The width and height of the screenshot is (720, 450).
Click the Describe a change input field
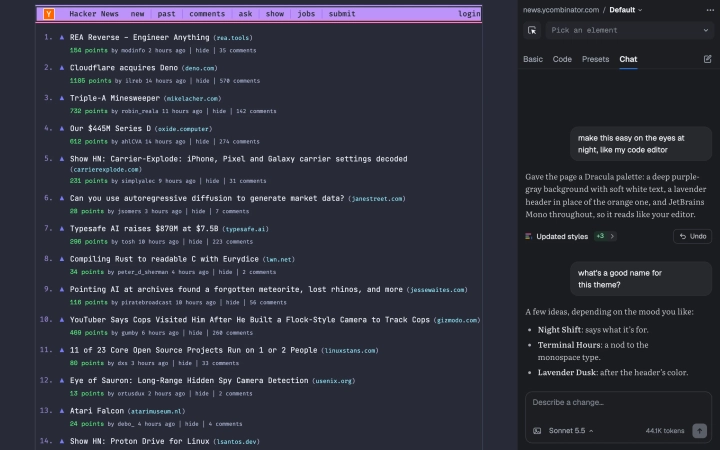click(618, 403)
